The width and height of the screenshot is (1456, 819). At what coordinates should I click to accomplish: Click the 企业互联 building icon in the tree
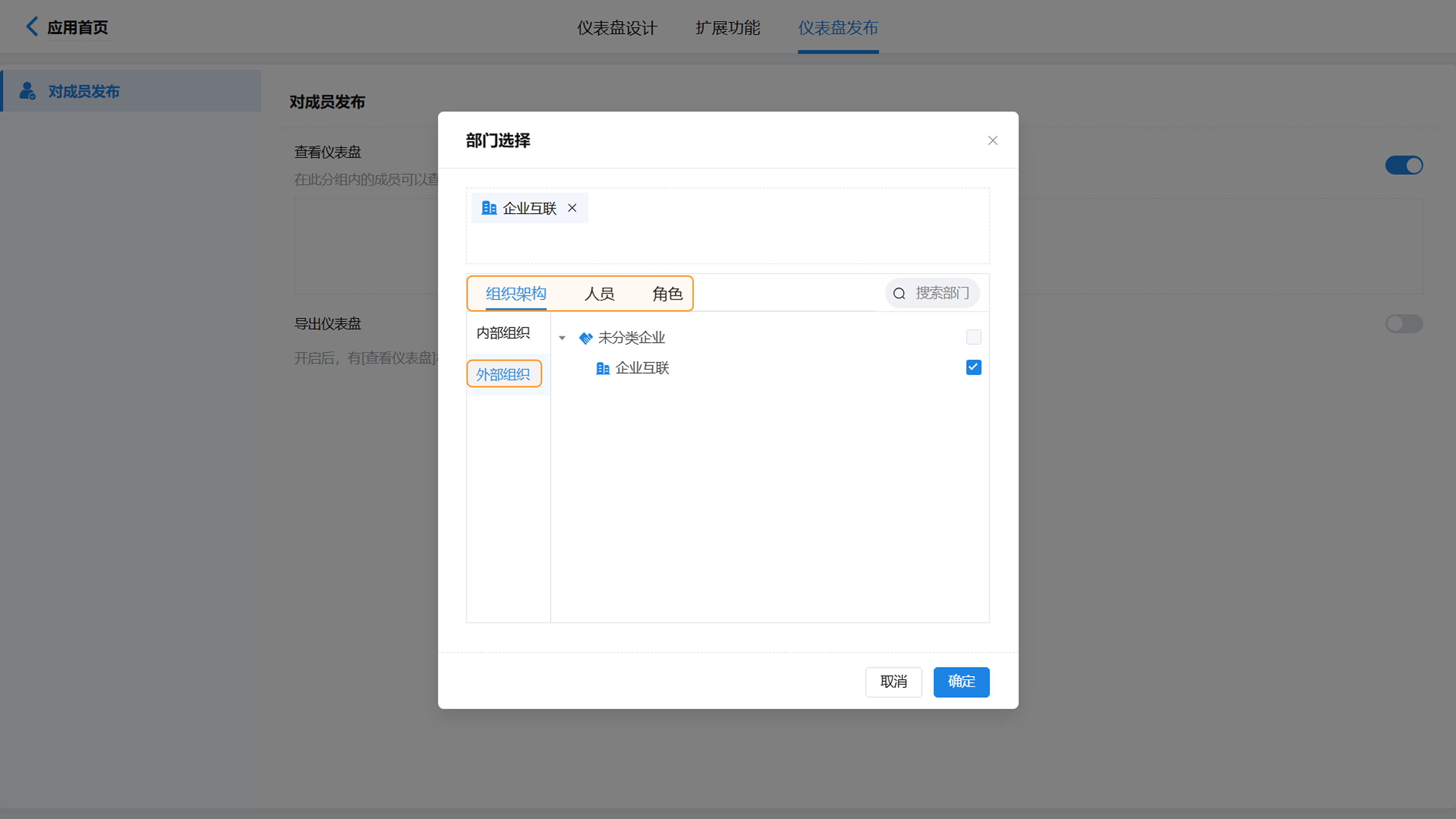pyautogui.click(x=602, y=369)
